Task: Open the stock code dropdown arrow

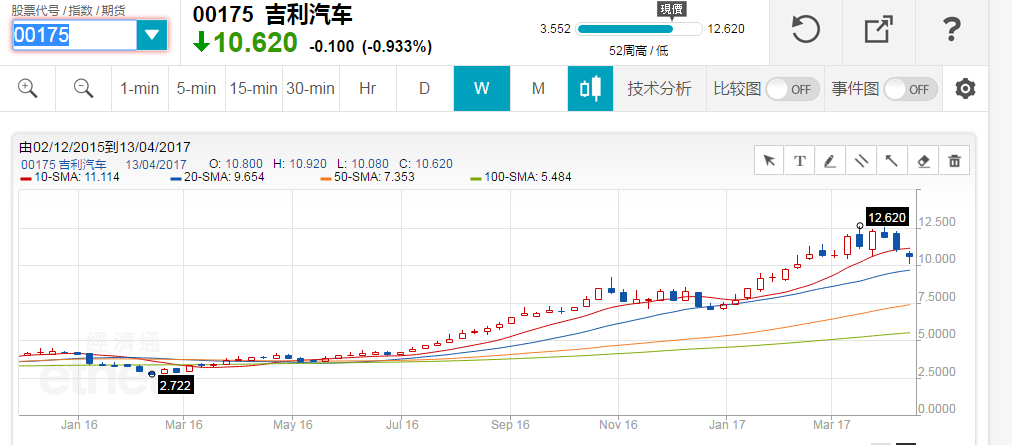Action: tap(152, 35)
